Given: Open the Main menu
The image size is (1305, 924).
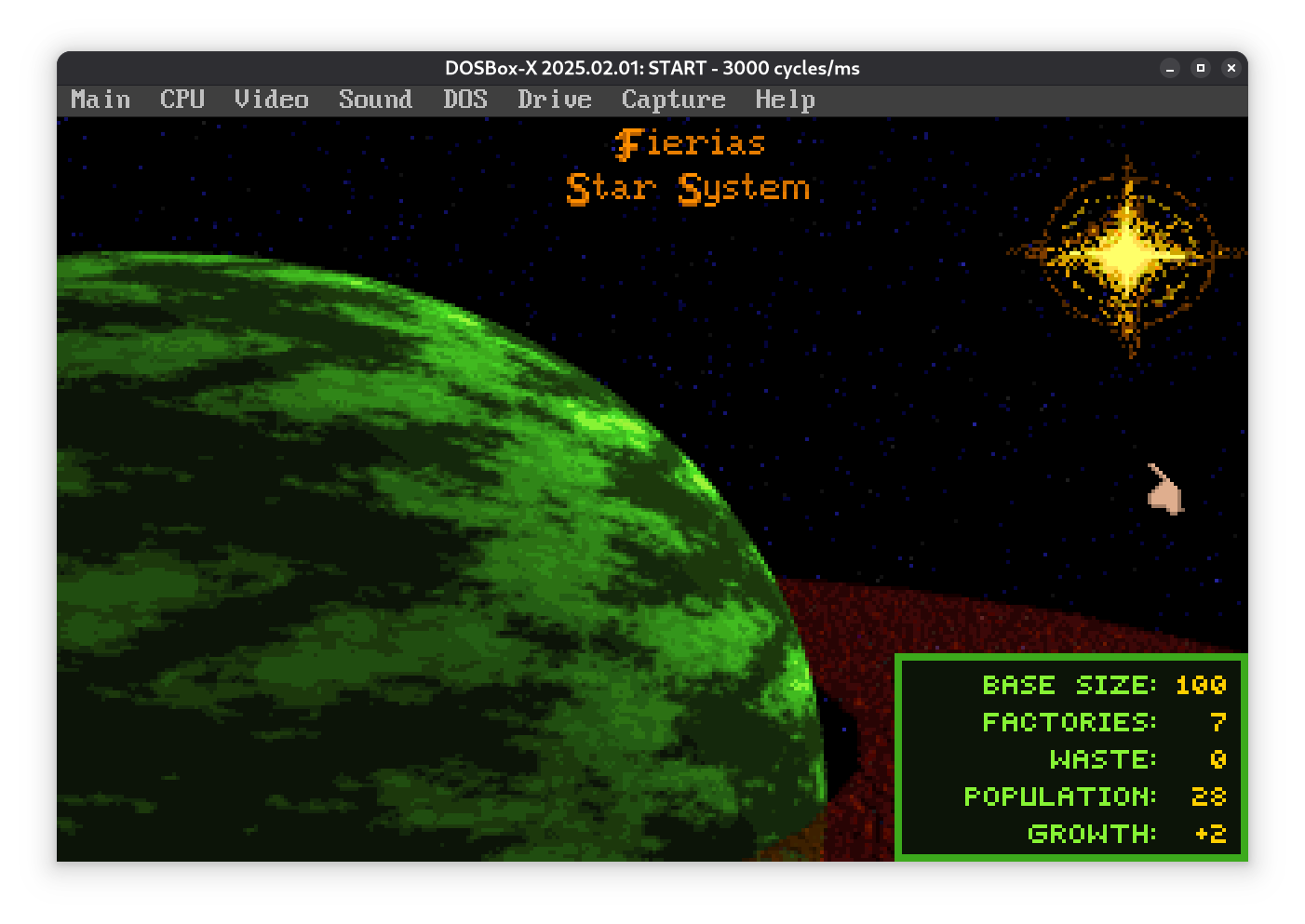Looking at the screenshot, I should (x=101, y=100).
